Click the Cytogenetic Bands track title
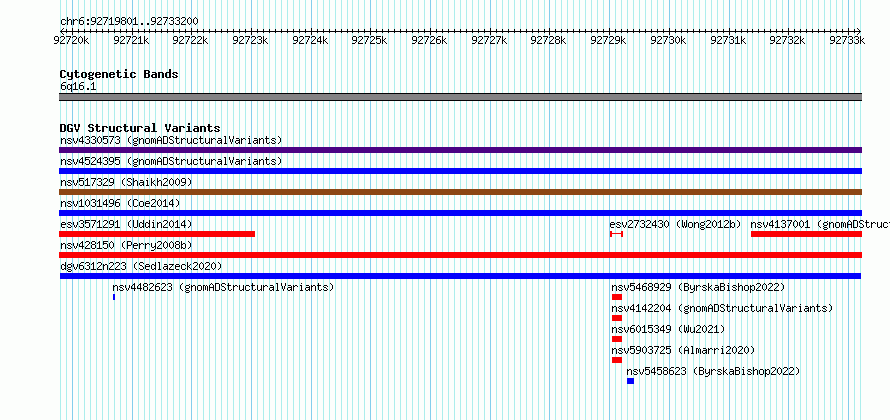This screenshot has width=890, height=420. 119,74
